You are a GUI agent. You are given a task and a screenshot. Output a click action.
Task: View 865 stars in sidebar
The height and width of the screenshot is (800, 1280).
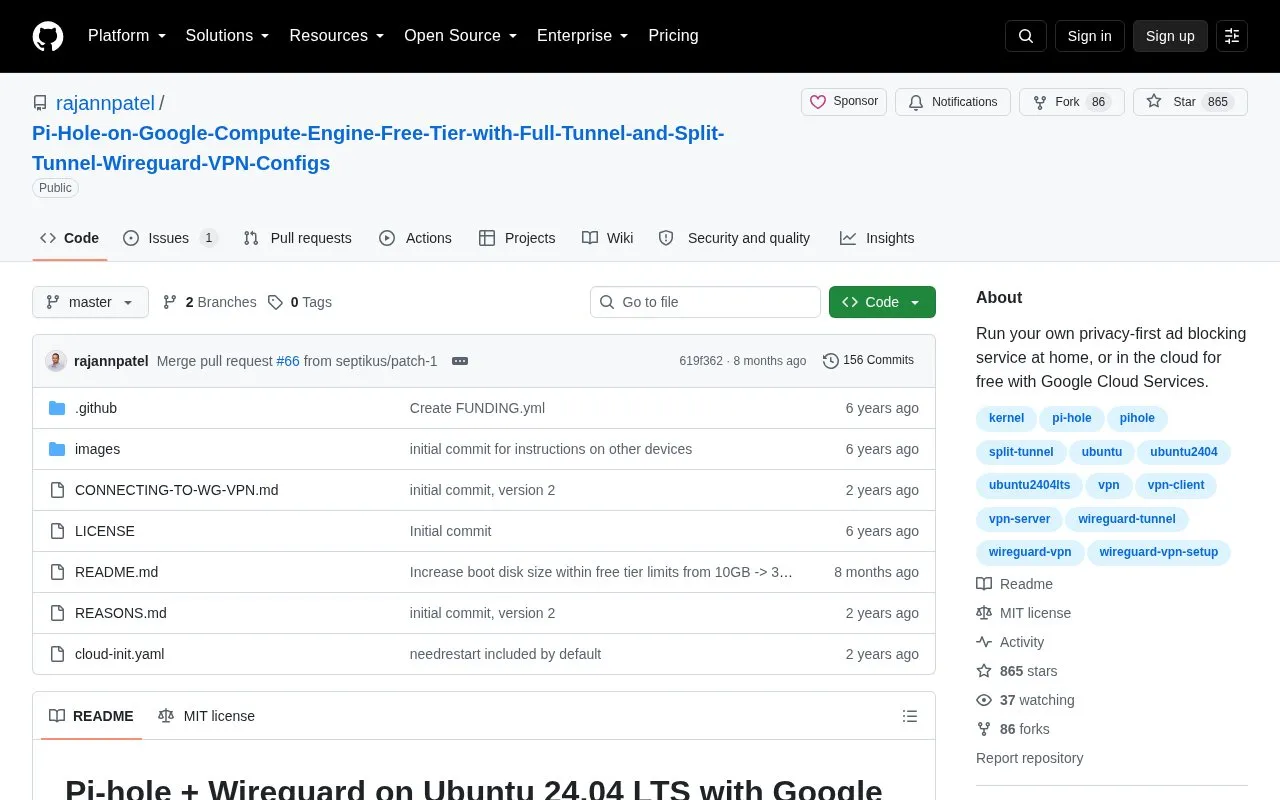point(1017,671)
